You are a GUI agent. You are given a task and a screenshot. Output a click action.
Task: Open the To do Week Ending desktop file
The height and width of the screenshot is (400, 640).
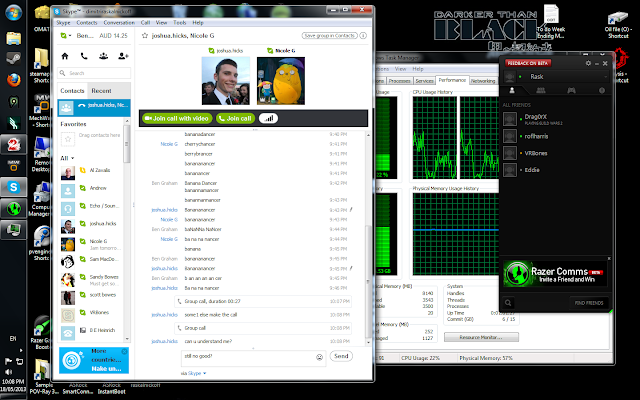(551, 22)
